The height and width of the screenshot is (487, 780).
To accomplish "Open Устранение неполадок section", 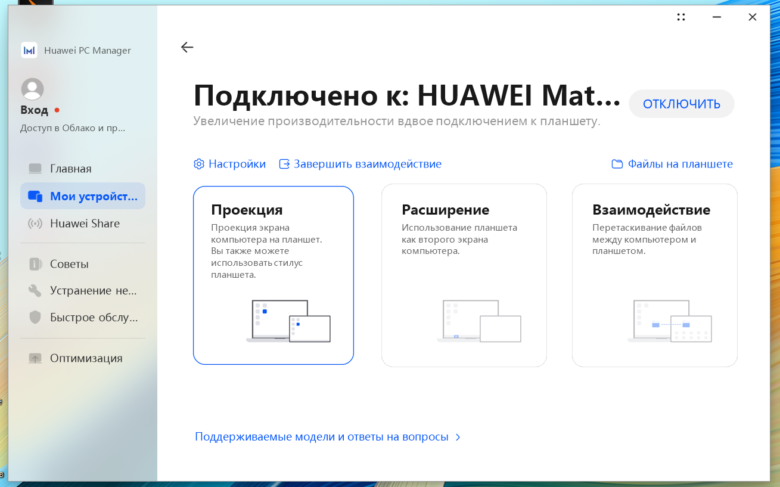I will tap(83, 291).
